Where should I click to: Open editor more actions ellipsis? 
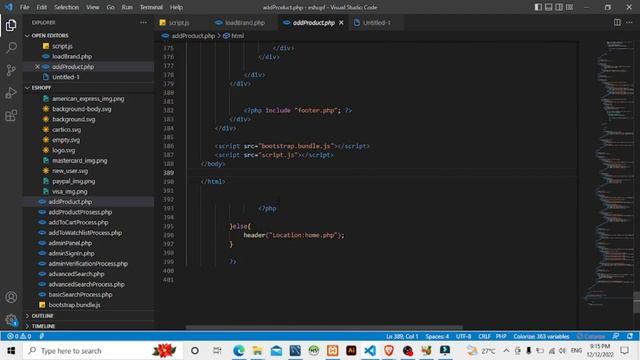(x=629, y=22)
